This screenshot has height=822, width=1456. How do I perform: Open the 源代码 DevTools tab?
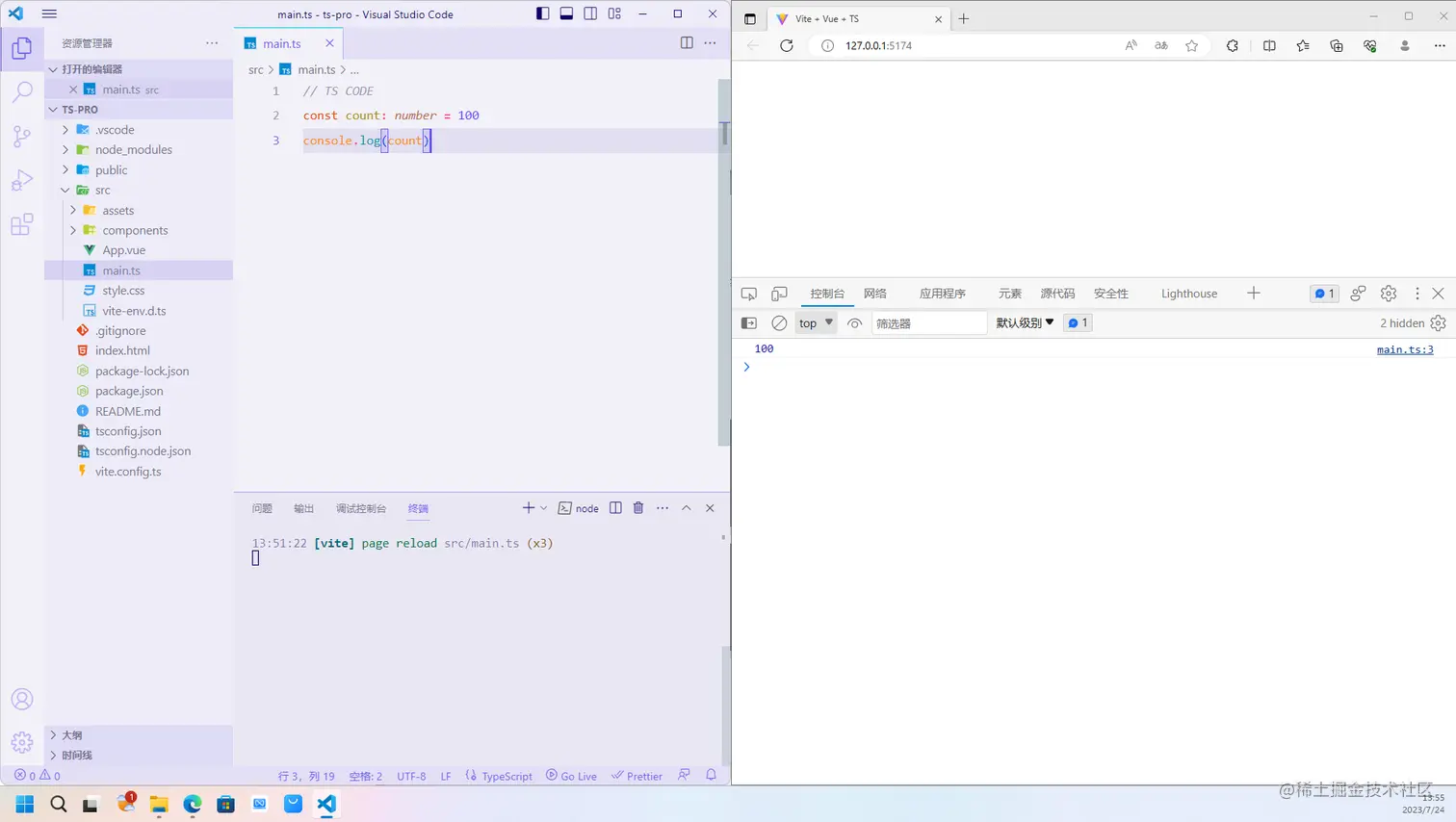click(1057, 294)
